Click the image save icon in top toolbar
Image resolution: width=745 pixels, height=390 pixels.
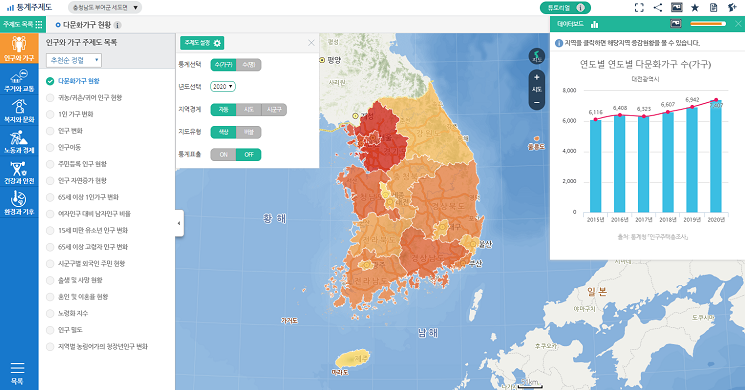(676, 8)
